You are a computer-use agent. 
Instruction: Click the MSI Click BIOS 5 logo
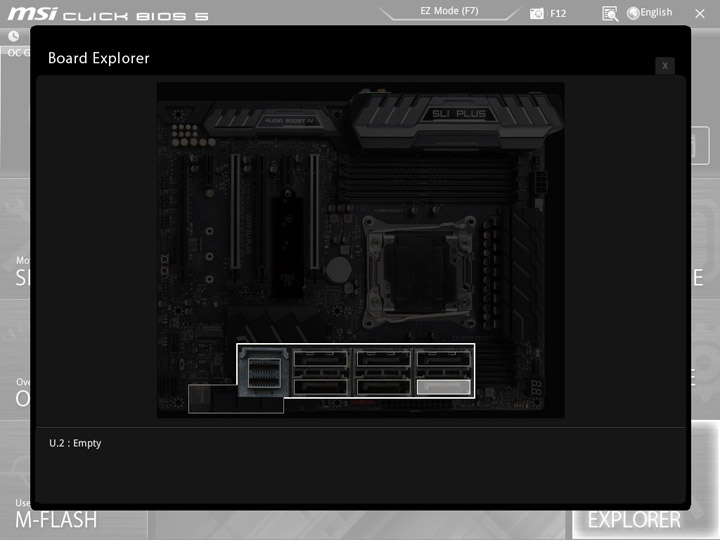coord(108,14)
